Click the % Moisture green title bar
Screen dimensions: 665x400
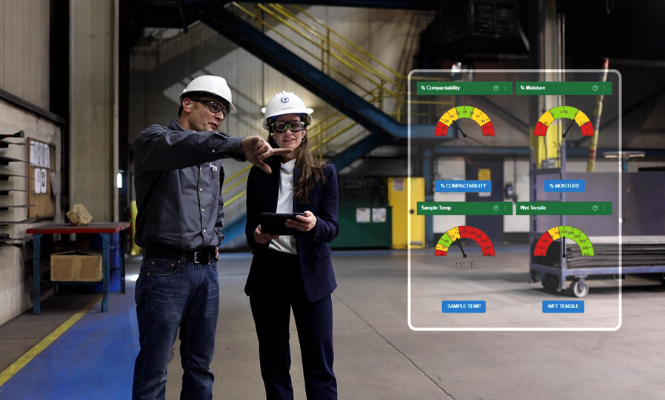[x=550, y=88]
